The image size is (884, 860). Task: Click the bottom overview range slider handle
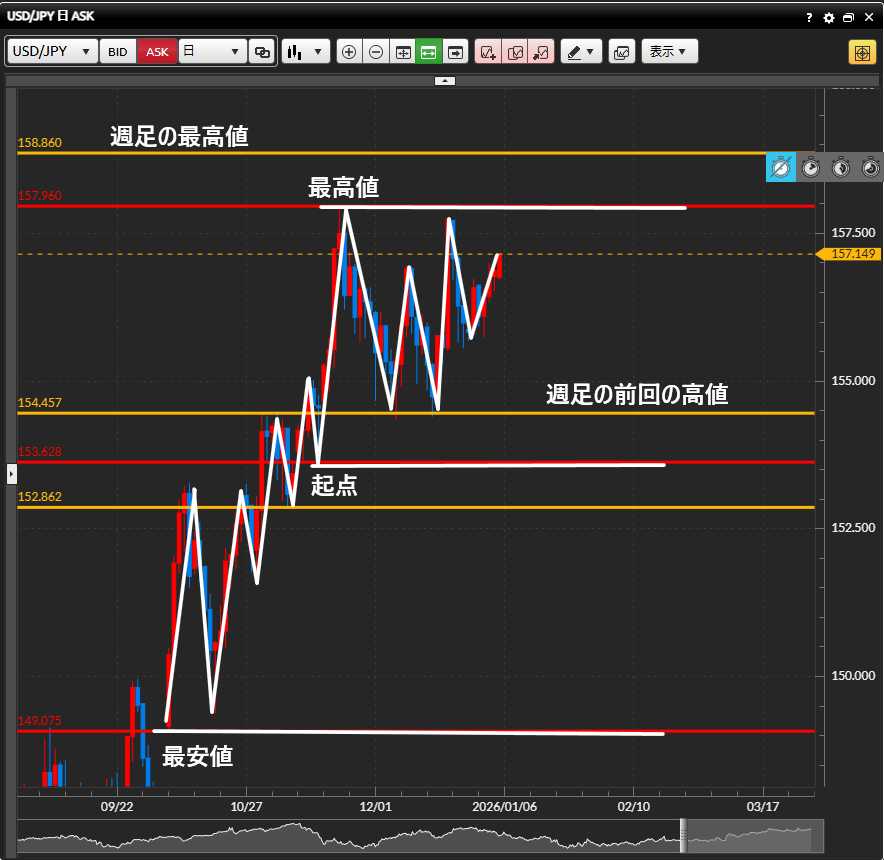tap(684, 836)
